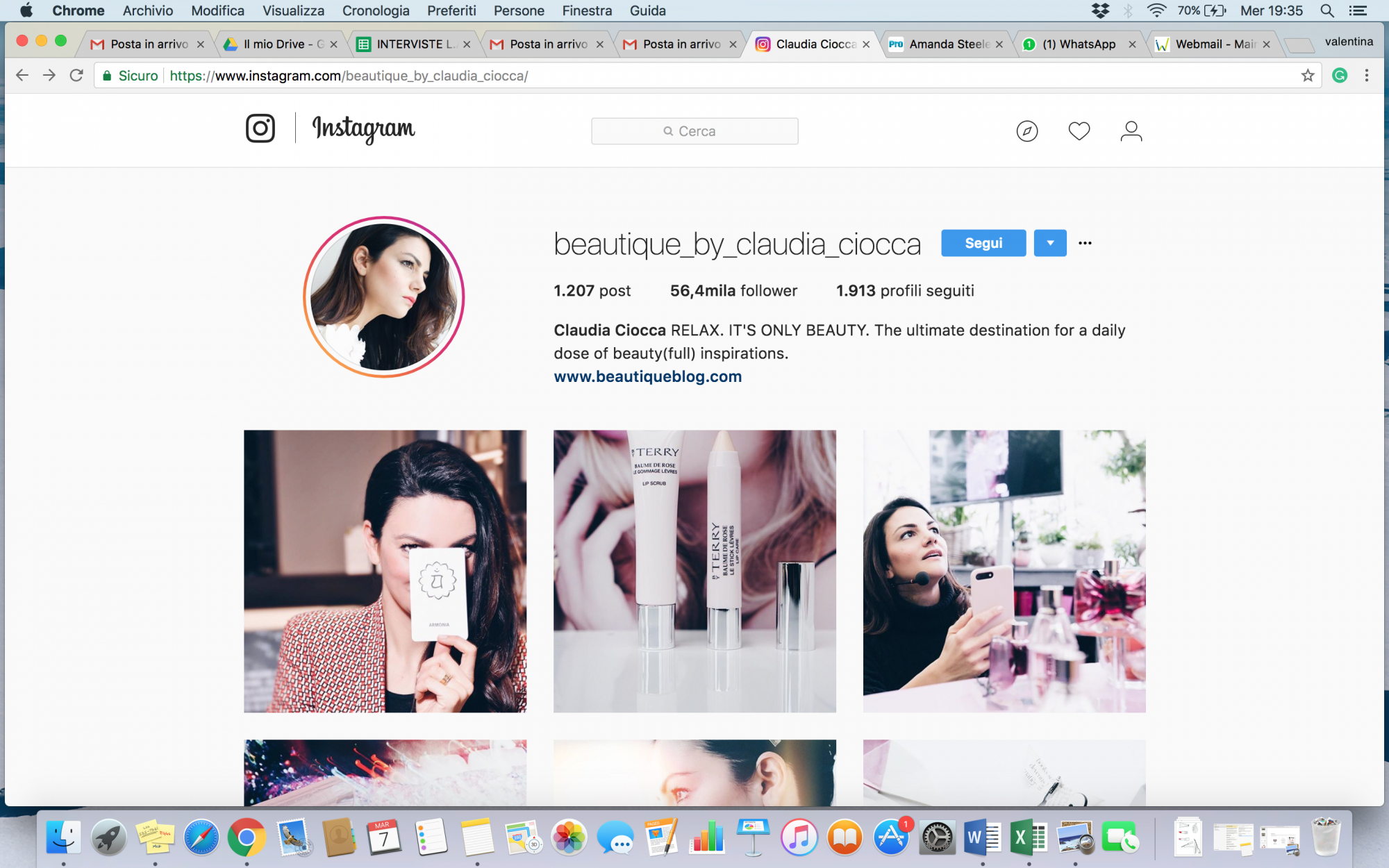Click the 1.913 profili seguiti count
The image size is (1389, 868).
[905, 290]
